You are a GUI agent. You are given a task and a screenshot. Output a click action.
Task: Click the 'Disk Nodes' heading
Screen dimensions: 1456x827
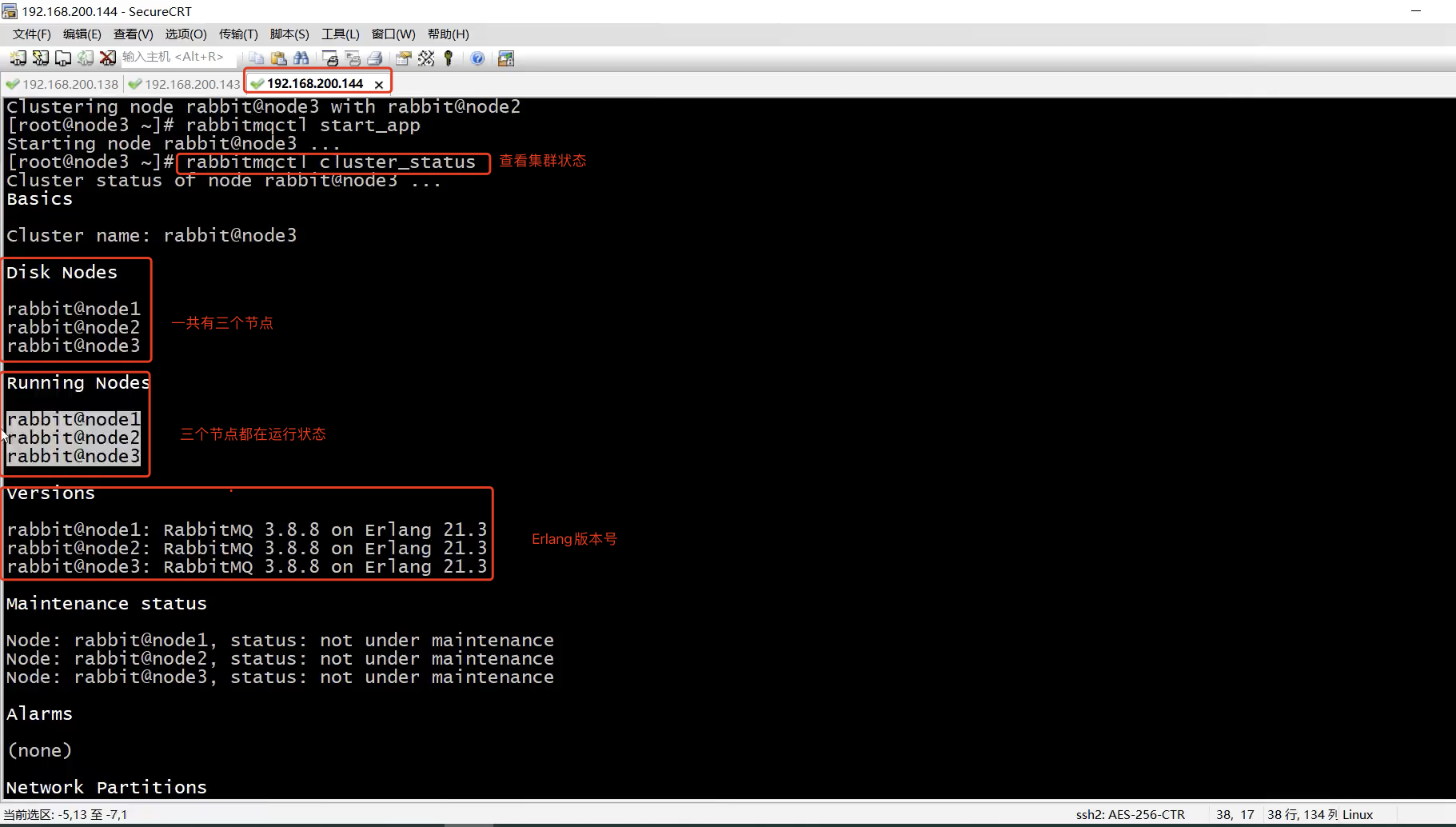click(x=62, y=273)
